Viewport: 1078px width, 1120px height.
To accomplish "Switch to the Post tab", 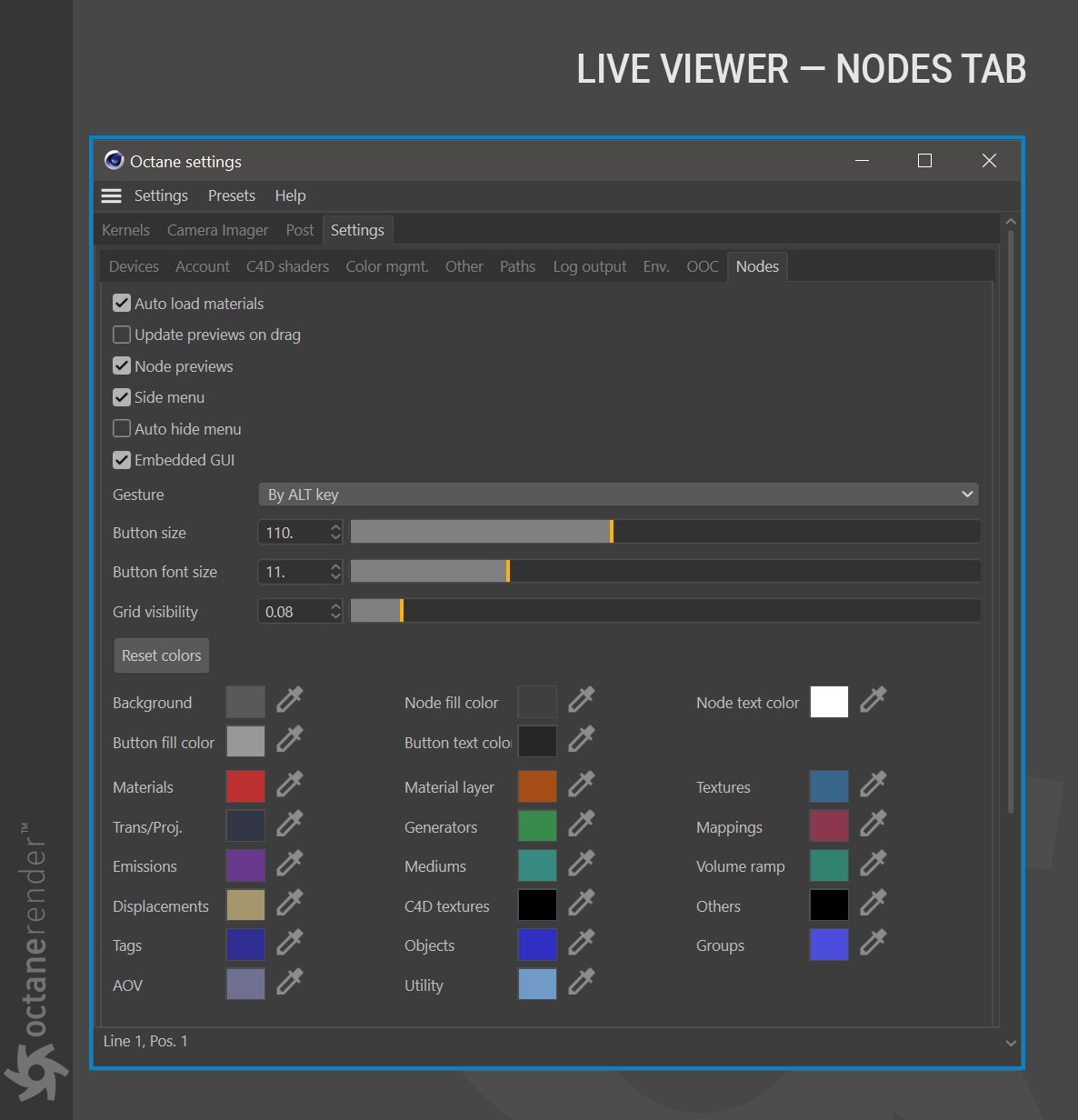I will coord(300,230).
